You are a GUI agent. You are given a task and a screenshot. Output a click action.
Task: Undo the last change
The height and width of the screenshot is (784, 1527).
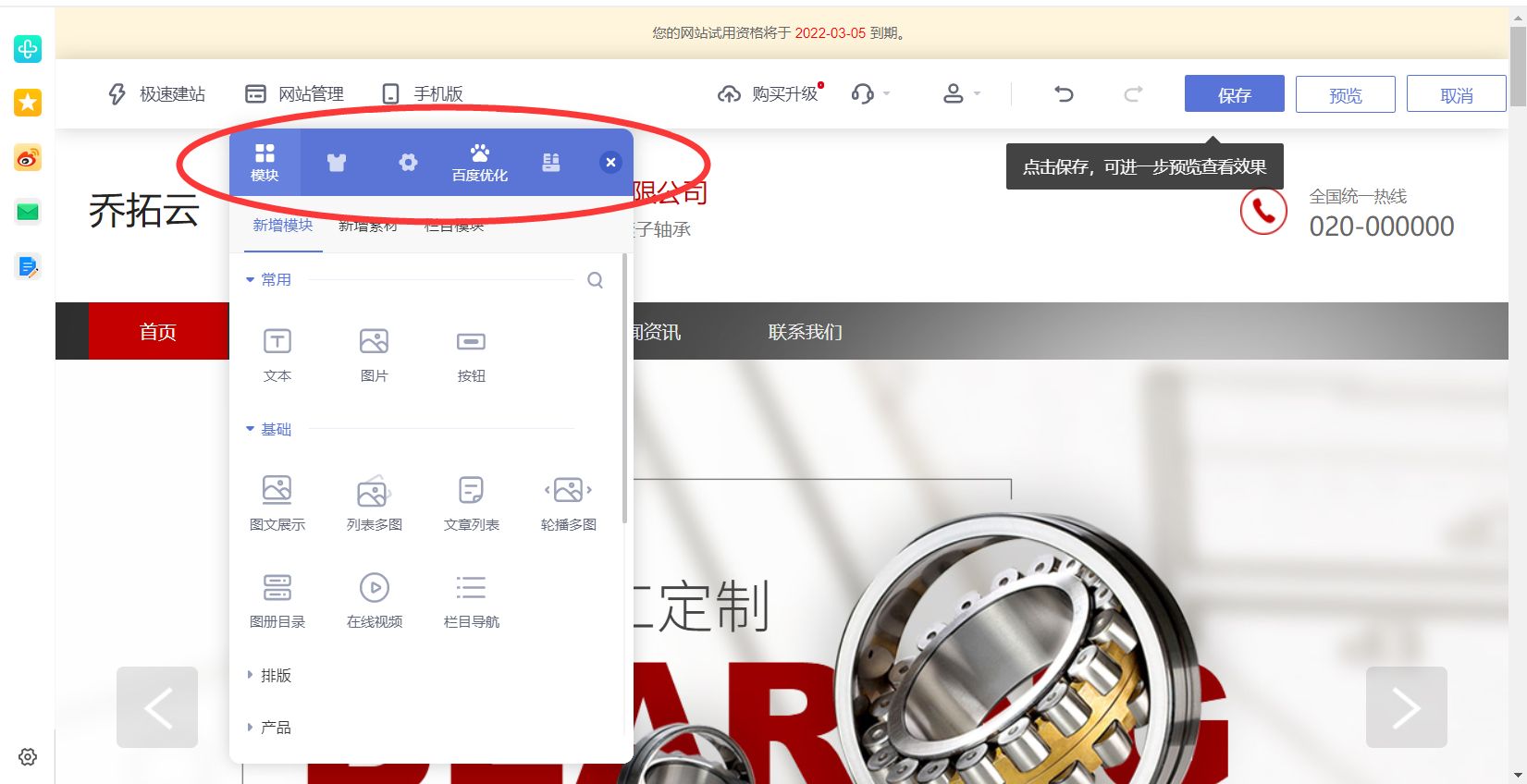click(x=1064, y=93)
